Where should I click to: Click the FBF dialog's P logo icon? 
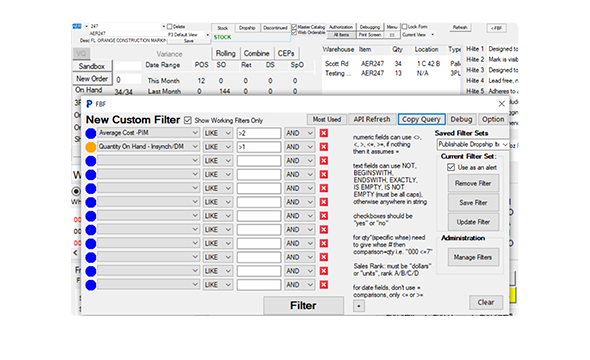pos(89,104)
